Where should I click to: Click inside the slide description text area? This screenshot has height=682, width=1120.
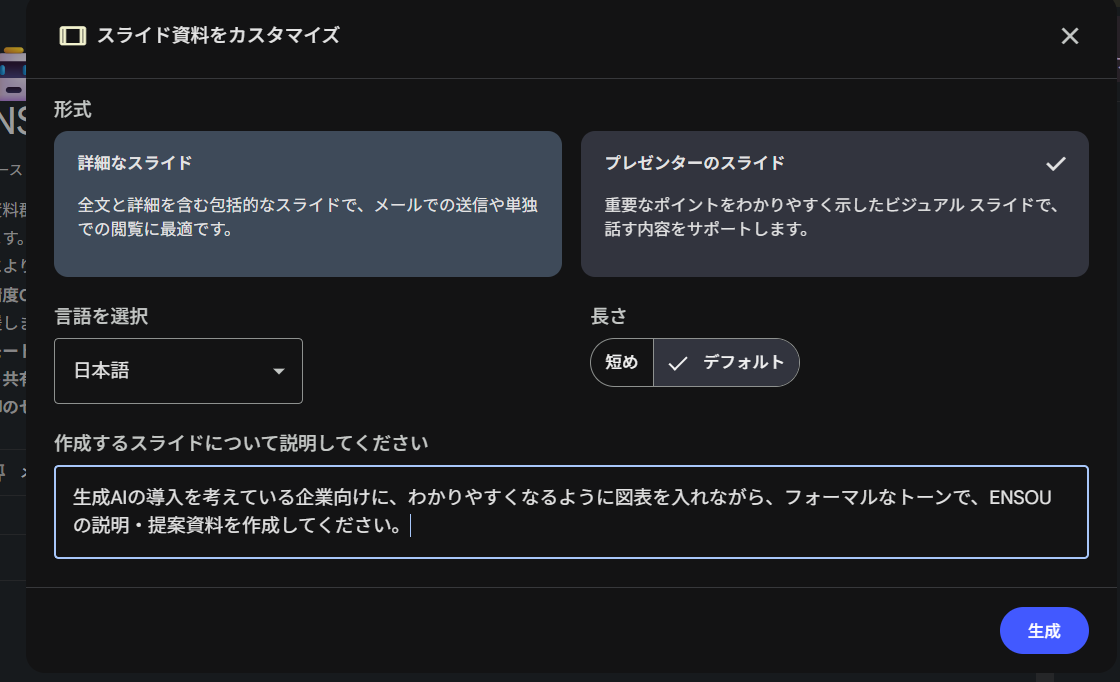click(x=570, y=512)
